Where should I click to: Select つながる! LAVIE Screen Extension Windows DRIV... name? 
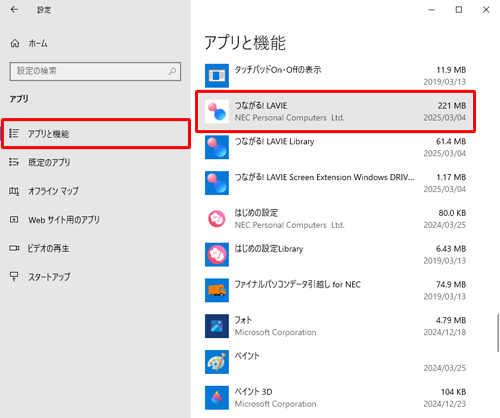324,177
